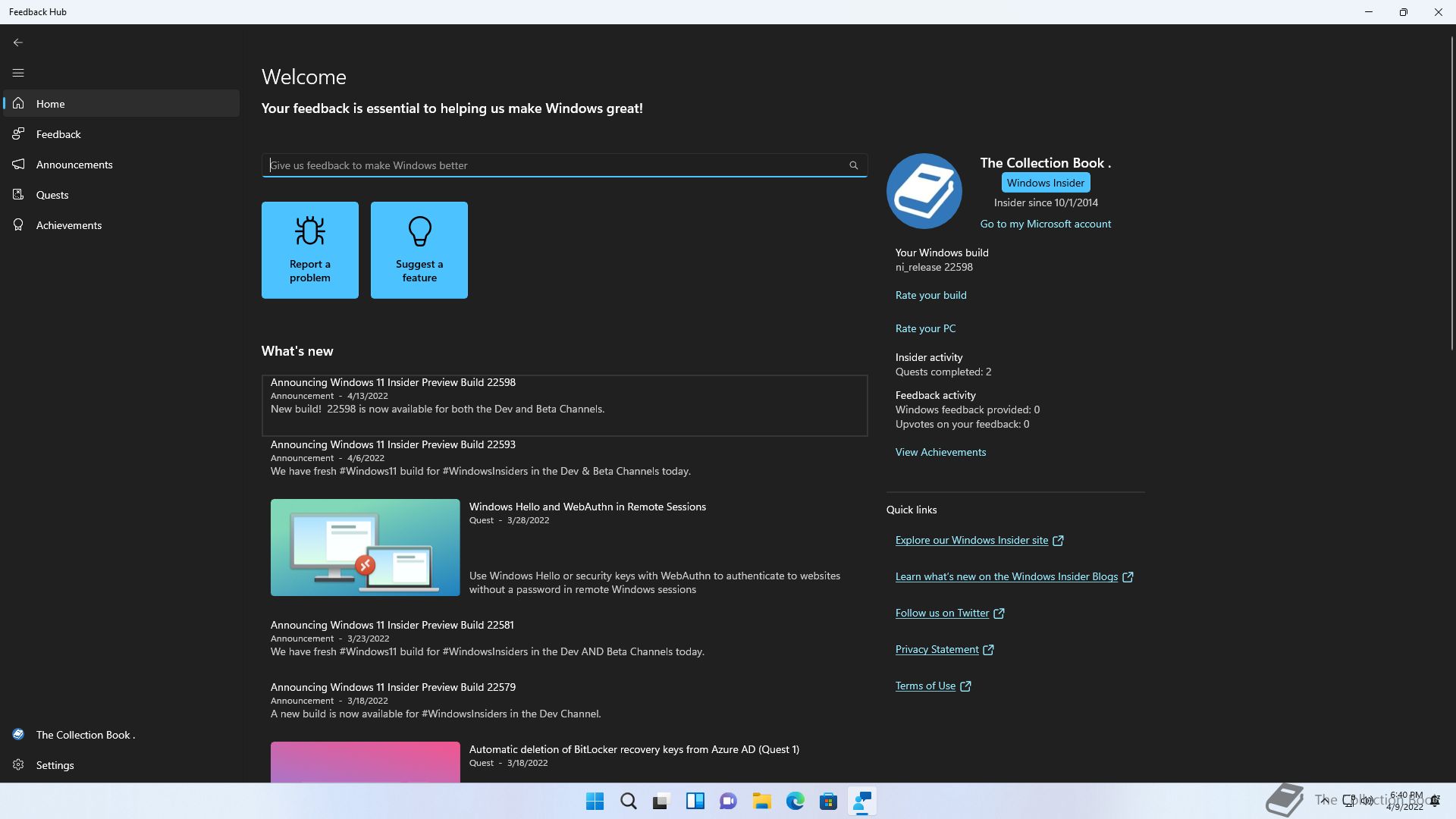Open Settings in the sidebar

click(121, 765)
